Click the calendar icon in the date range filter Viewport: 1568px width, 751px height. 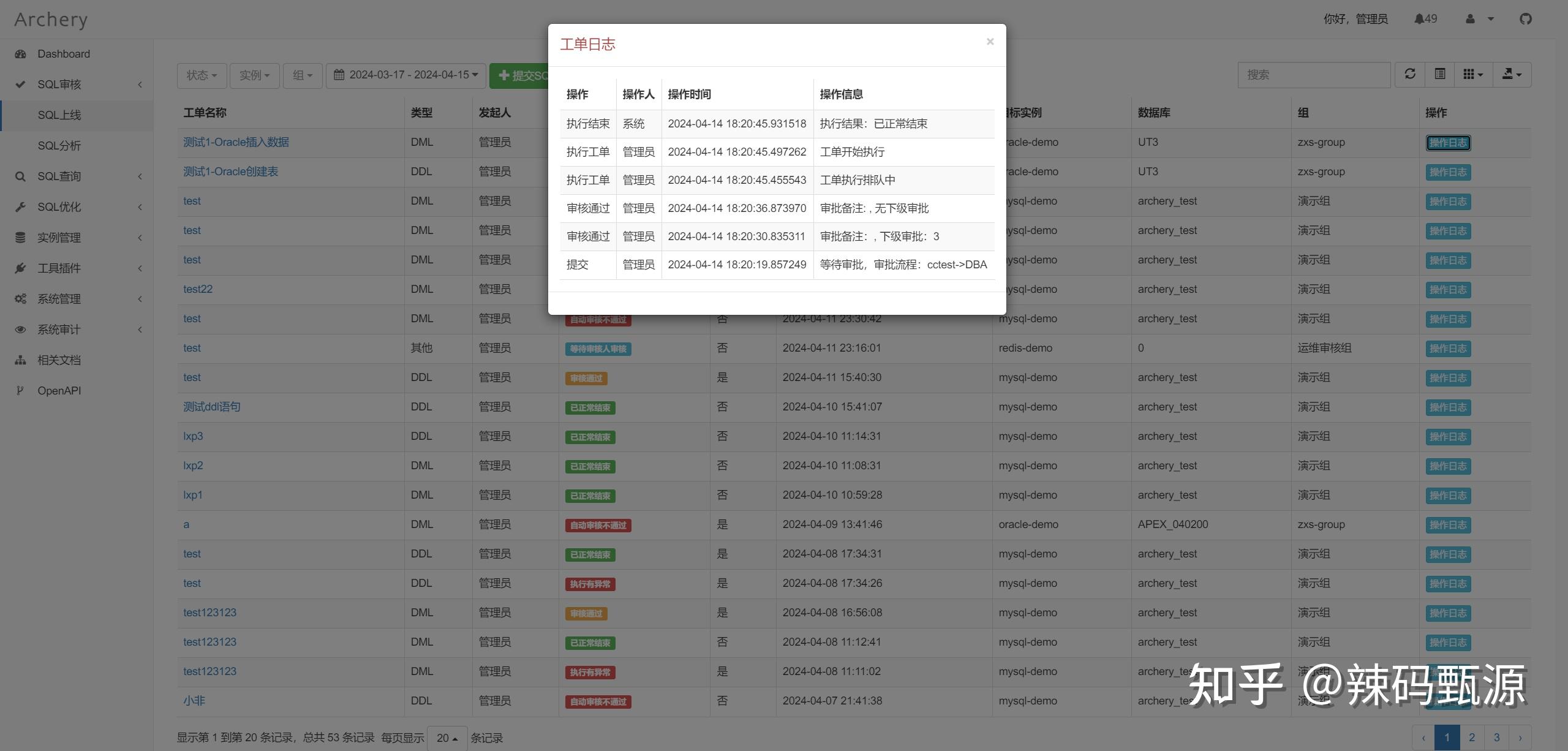[341, 75]
